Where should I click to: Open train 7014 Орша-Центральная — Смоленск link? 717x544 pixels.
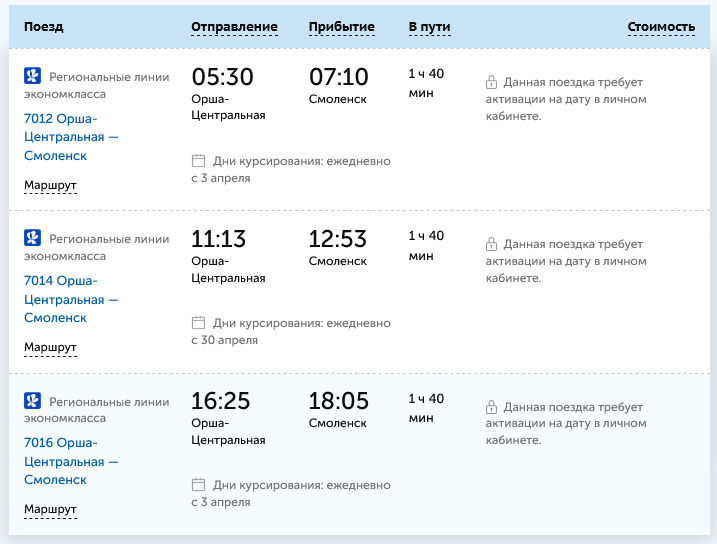click(x=70, y=299)
